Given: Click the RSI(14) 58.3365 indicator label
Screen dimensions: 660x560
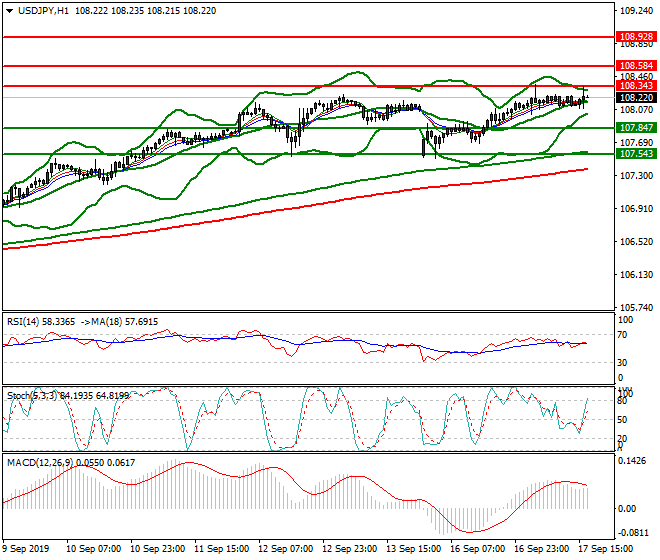Looking at the screenshot, I should [x=41, y=322].
